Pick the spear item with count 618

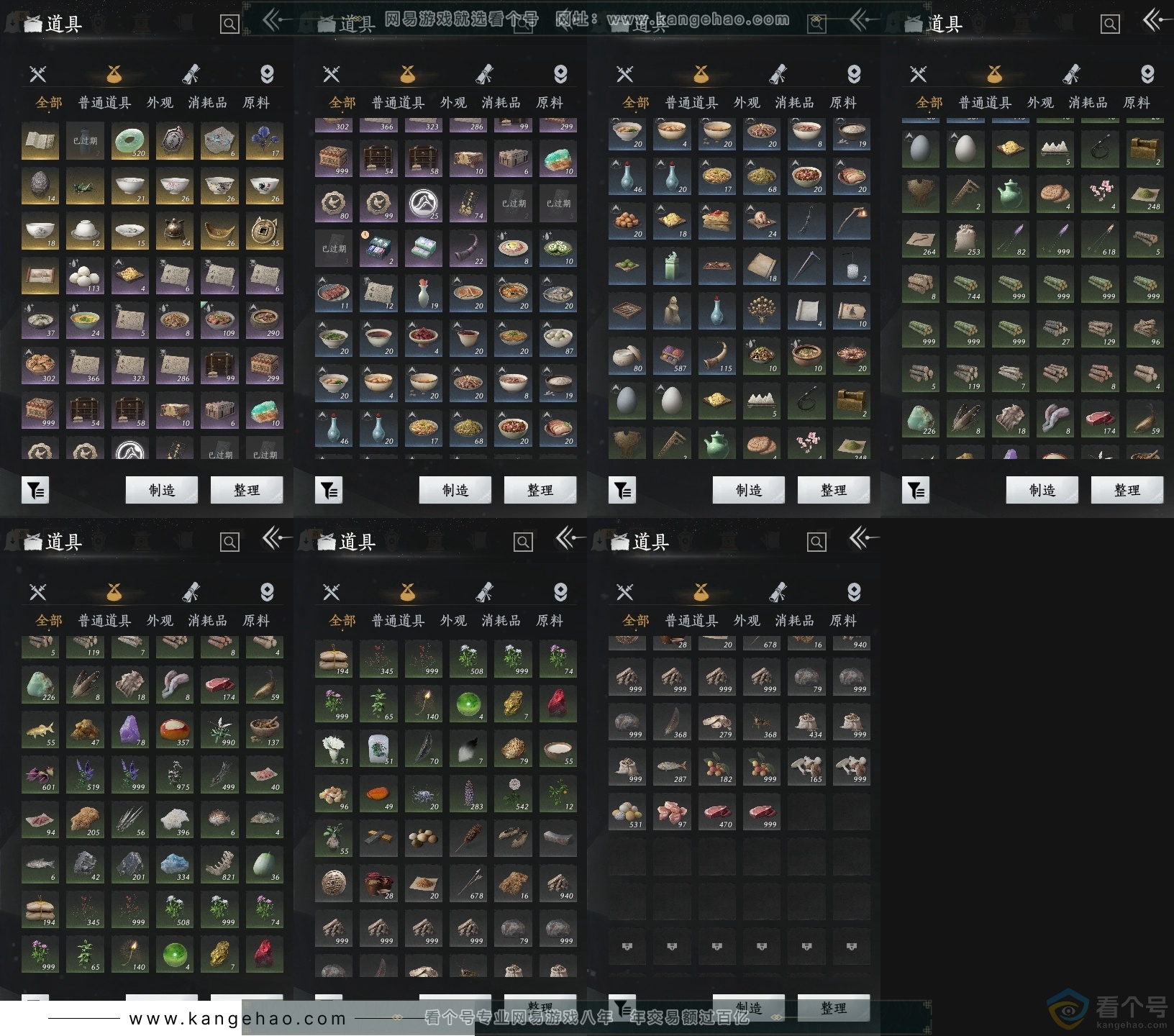click(1100, 240)
